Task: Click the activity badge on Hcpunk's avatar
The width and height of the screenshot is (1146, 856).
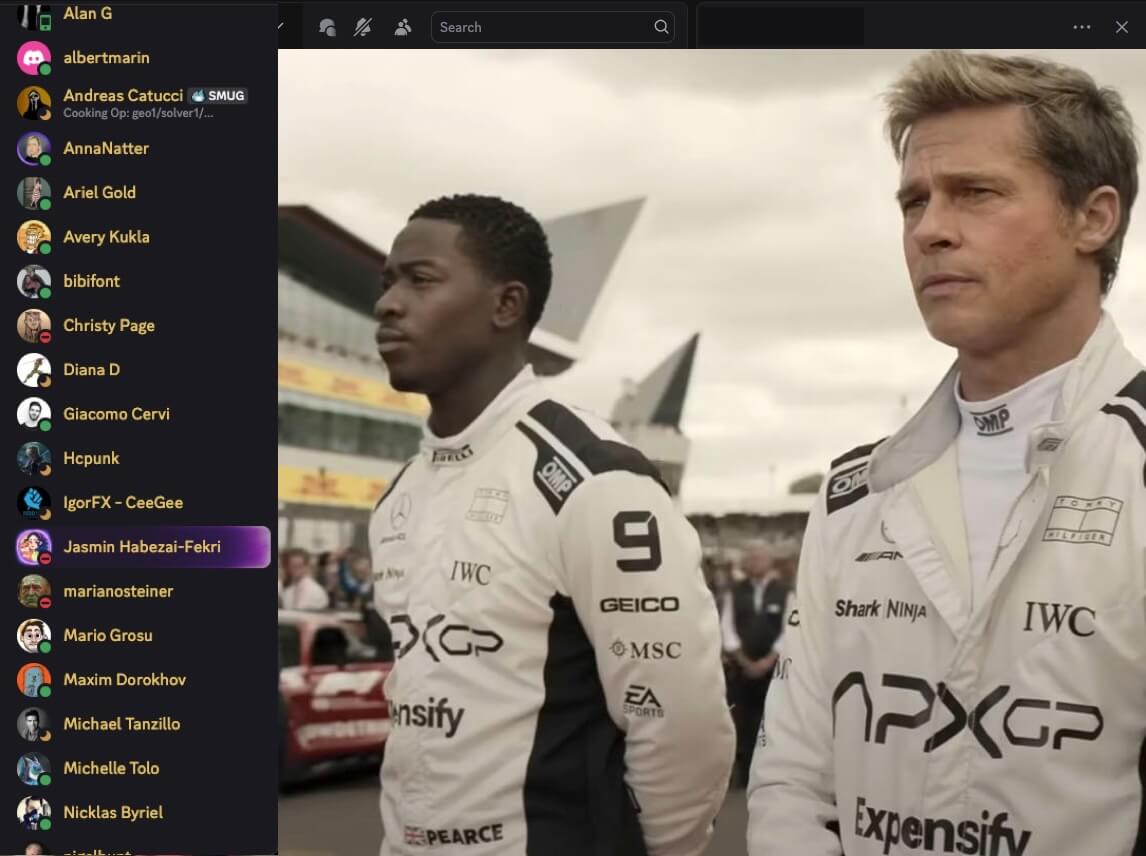Action: [x=45, y=469]
